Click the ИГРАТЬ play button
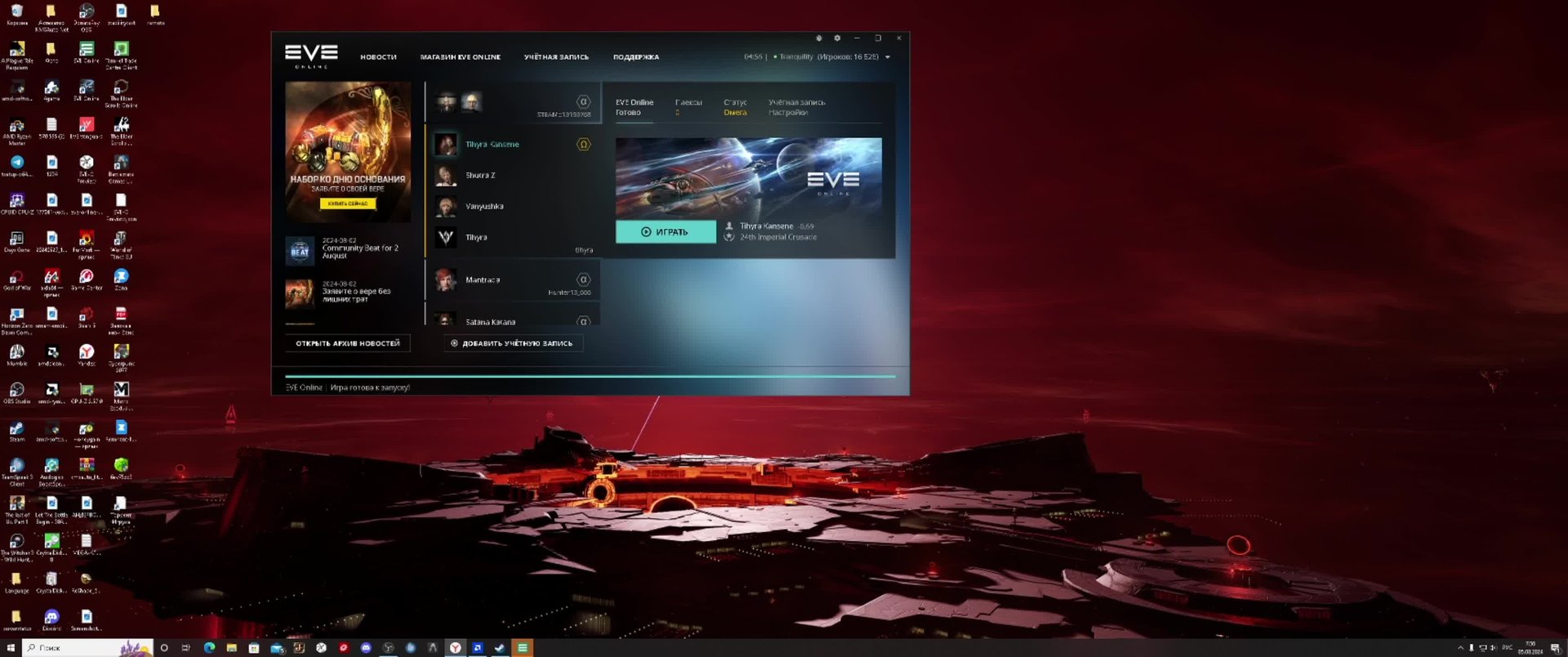Viewport: 1568px width, 657px height. pos(666,232)
